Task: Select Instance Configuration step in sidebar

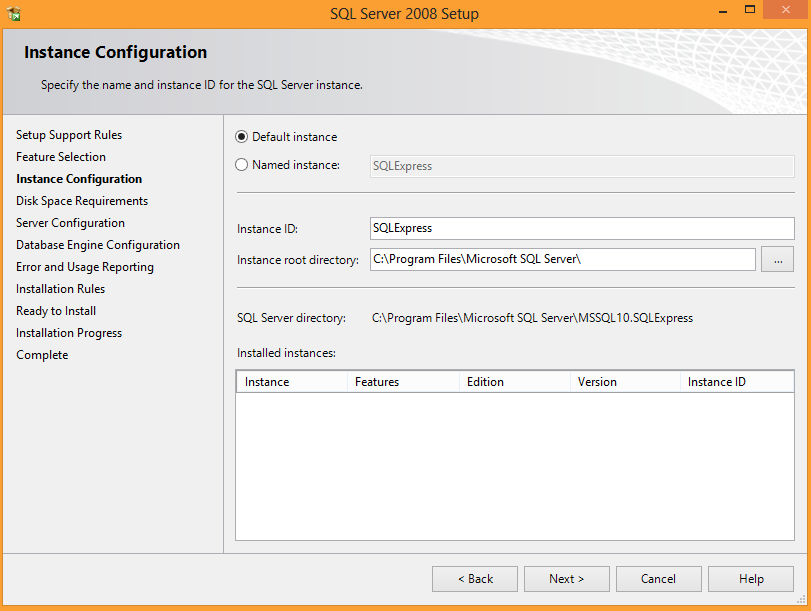Action: [79, 179]
